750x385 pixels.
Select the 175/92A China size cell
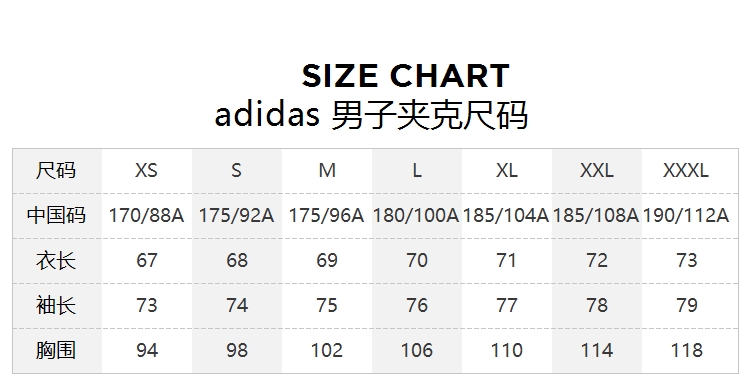[x=236, y=215]
